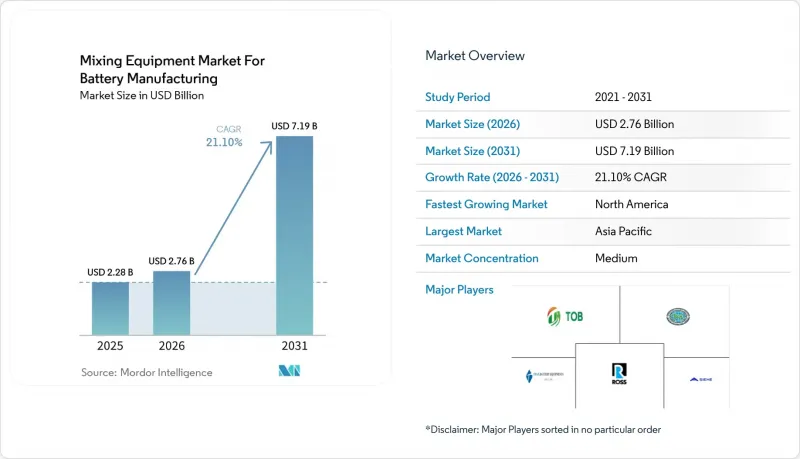Click the 2025 axis label
The width and height of the screenshot is (800, 459).
pyautogui.click(x=110, y=346)
